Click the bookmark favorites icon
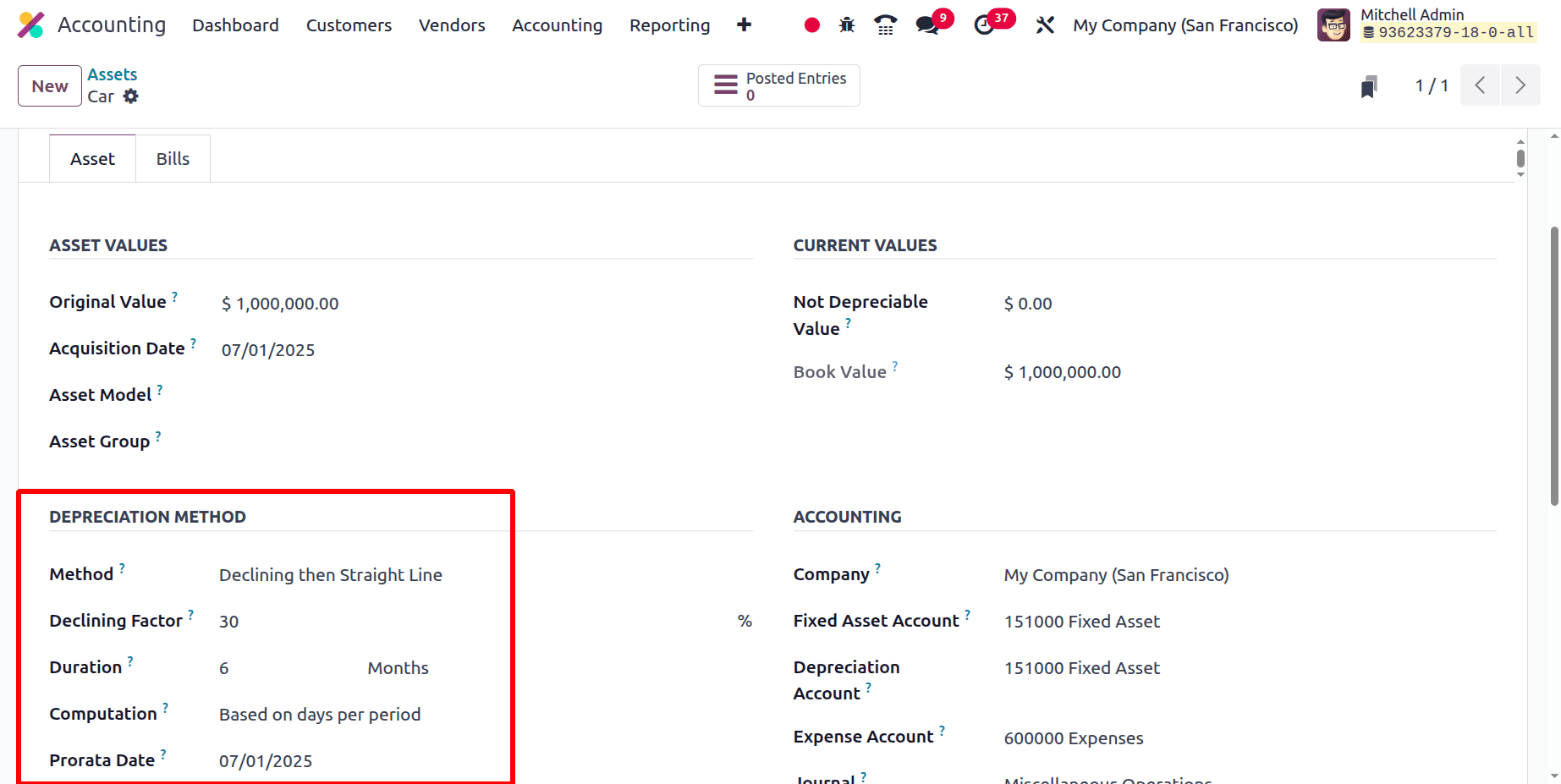 coord(1369,85)
